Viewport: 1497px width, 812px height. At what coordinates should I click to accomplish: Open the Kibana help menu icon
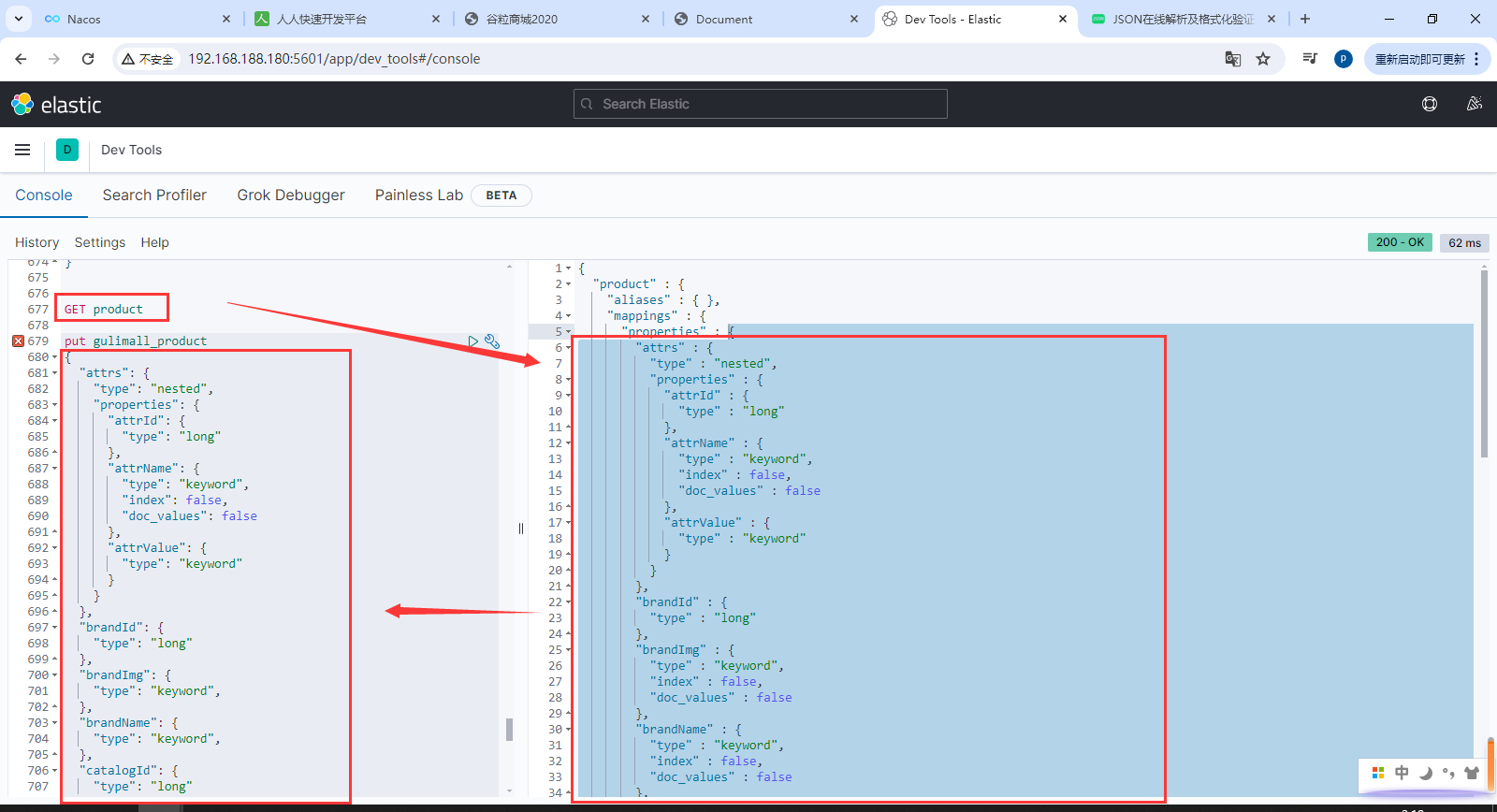click(x=1430, y=104)
